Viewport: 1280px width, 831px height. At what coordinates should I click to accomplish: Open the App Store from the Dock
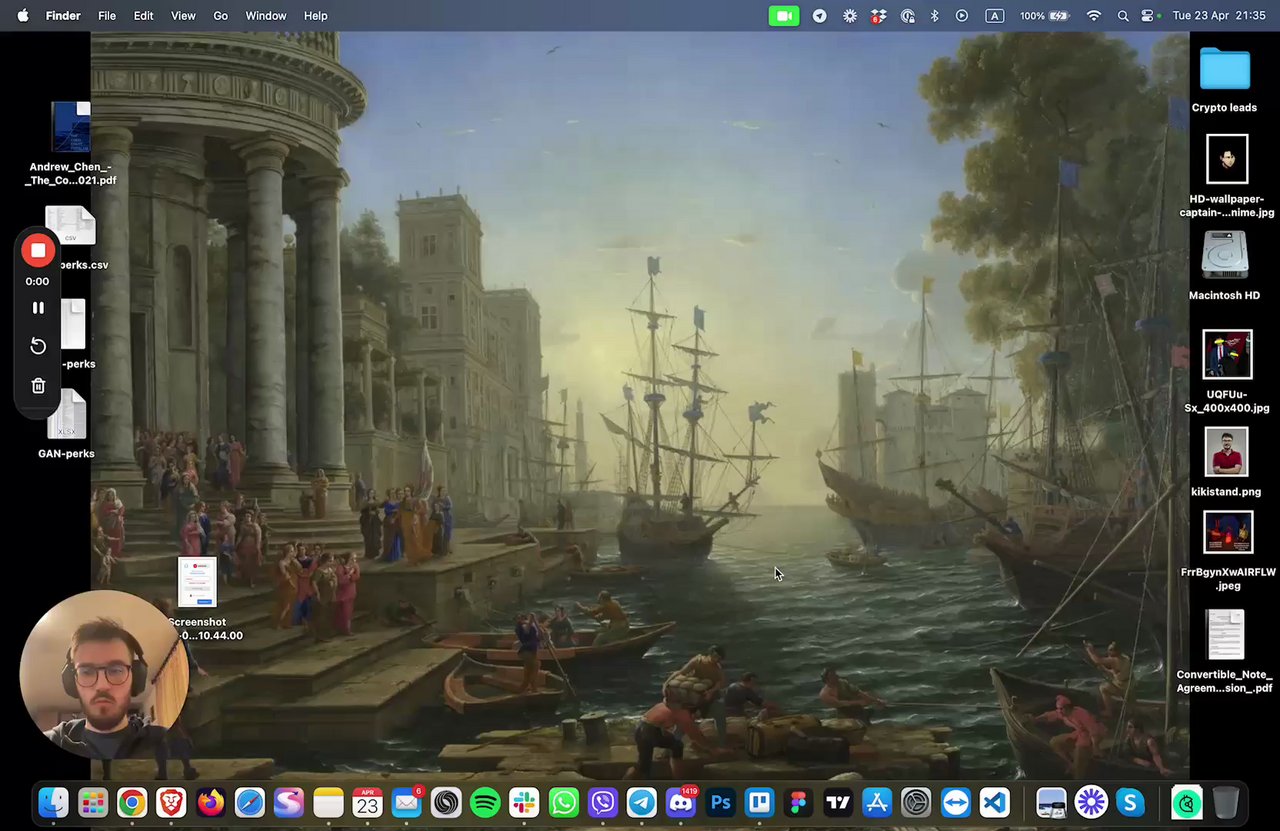coord(877,802)
